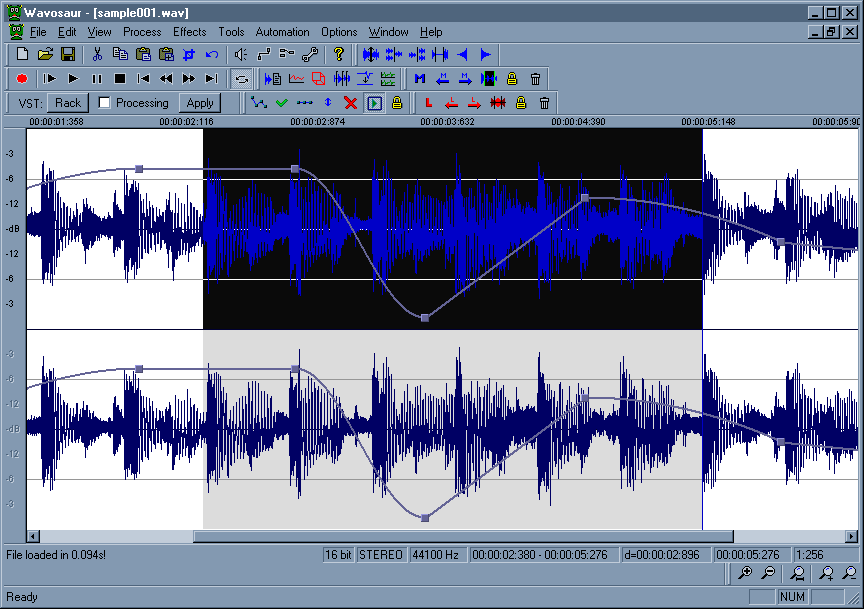Delete envelope points with red X
864x609 pixels.
[350, 103]
